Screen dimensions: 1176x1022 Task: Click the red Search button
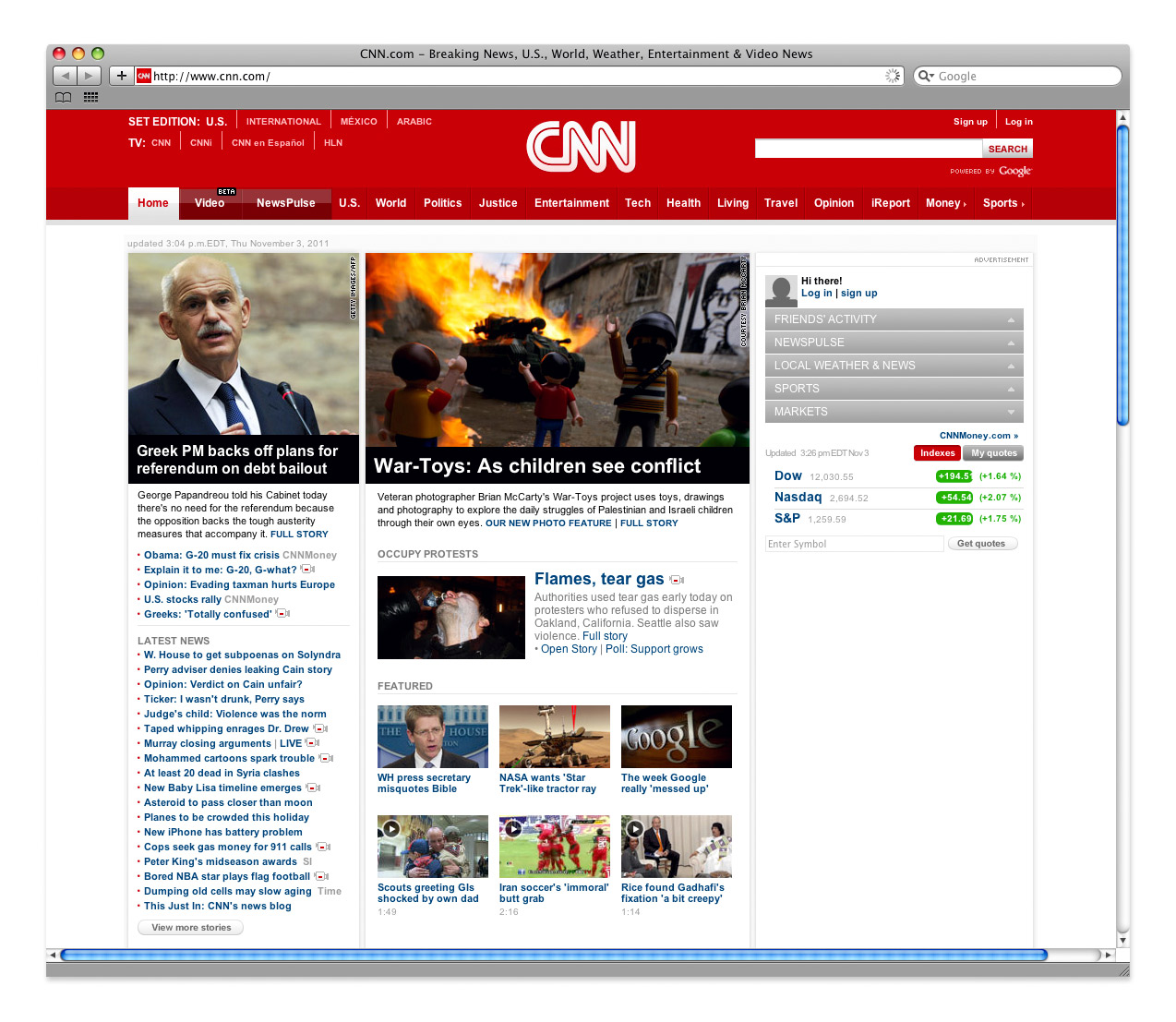point(1008,149)
